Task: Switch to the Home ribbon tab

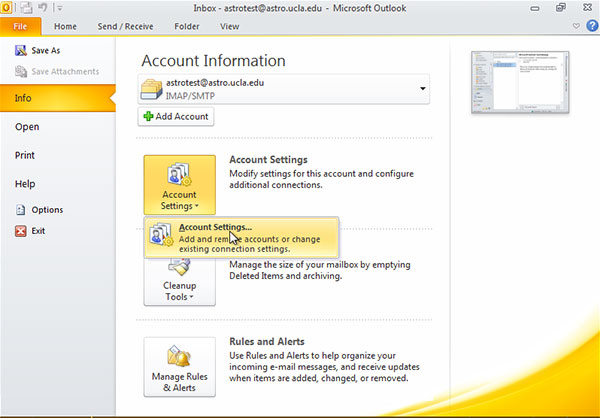Action: coord(65,26)
